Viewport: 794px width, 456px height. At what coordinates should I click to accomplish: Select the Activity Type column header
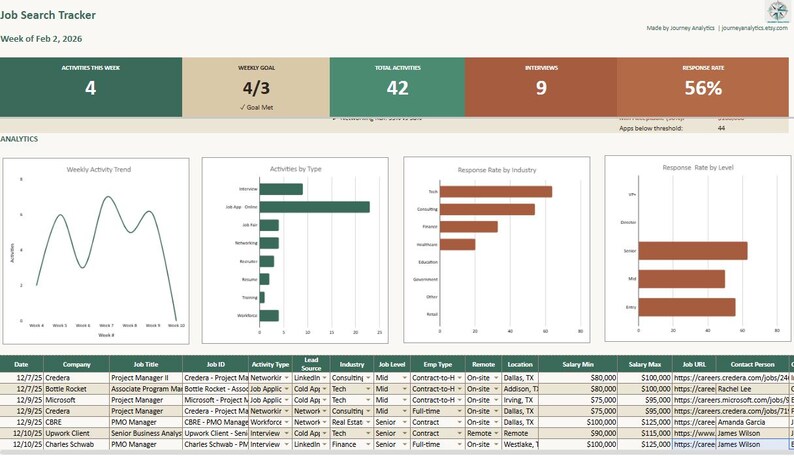coord(270,364)
